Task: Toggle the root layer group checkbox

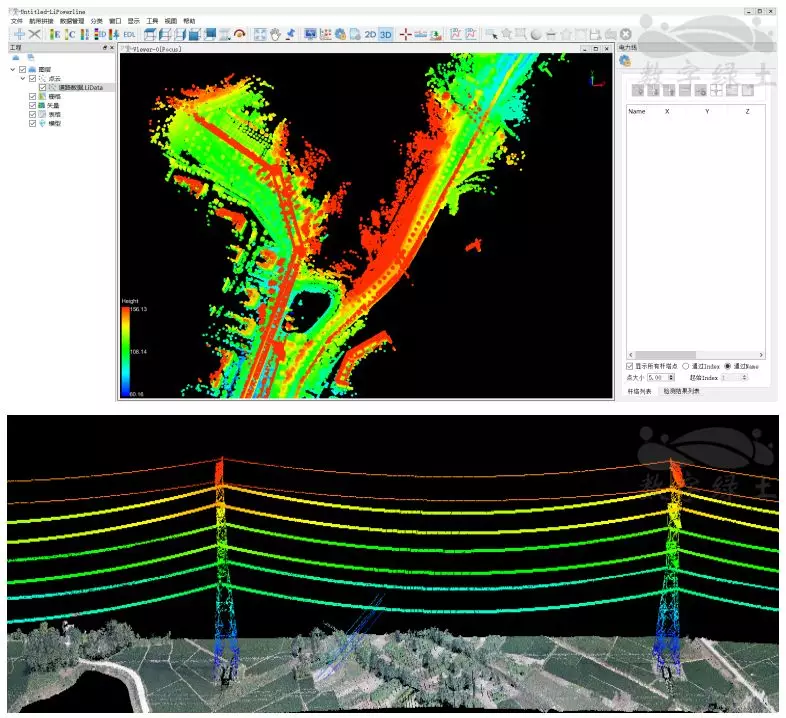Action: click(x=23, y=69)
